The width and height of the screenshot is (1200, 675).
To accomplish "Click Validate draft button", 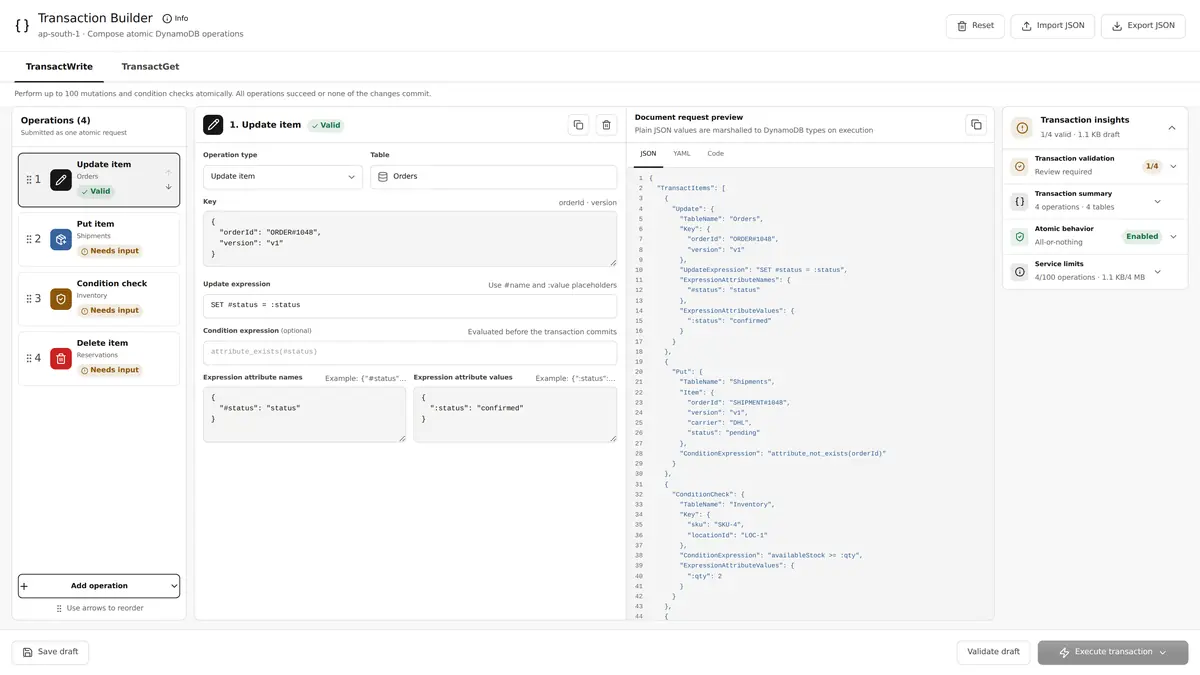I will click(993, 652).
